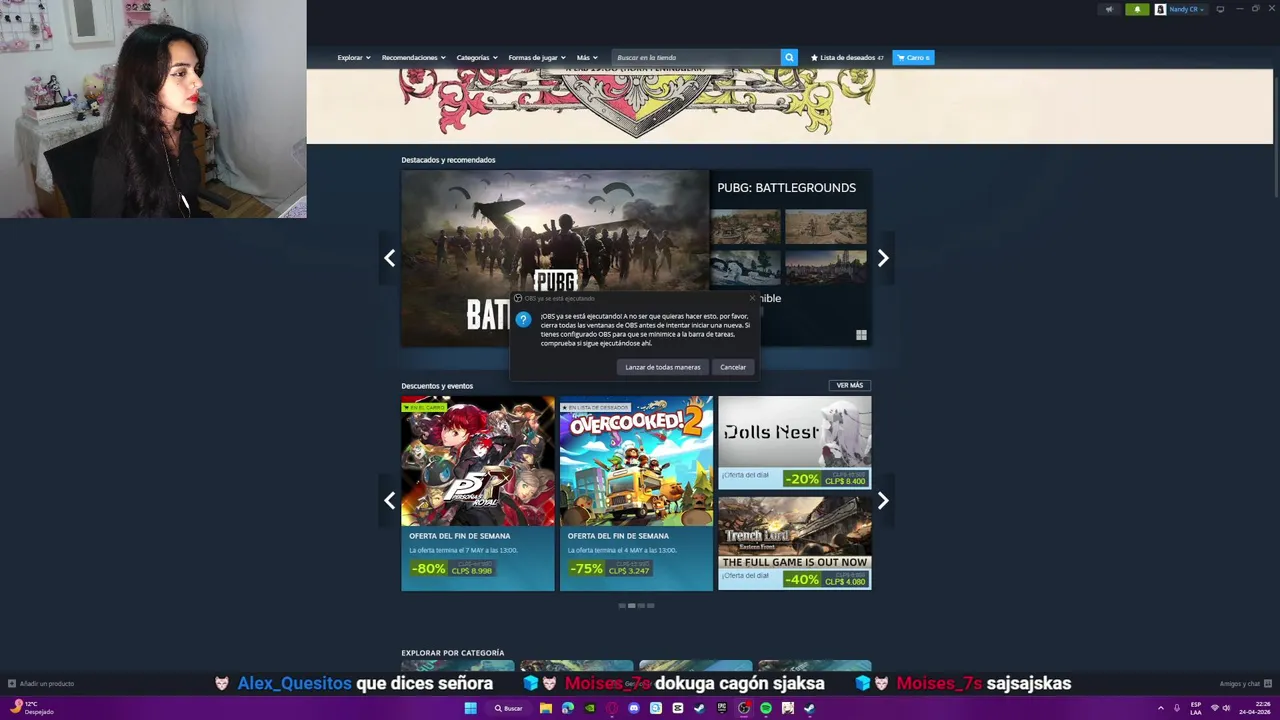Image resolution: width=1280 pixels, height=720 pixels.
Task: Show previous featured game with left arrow
Action: [390, 258]
